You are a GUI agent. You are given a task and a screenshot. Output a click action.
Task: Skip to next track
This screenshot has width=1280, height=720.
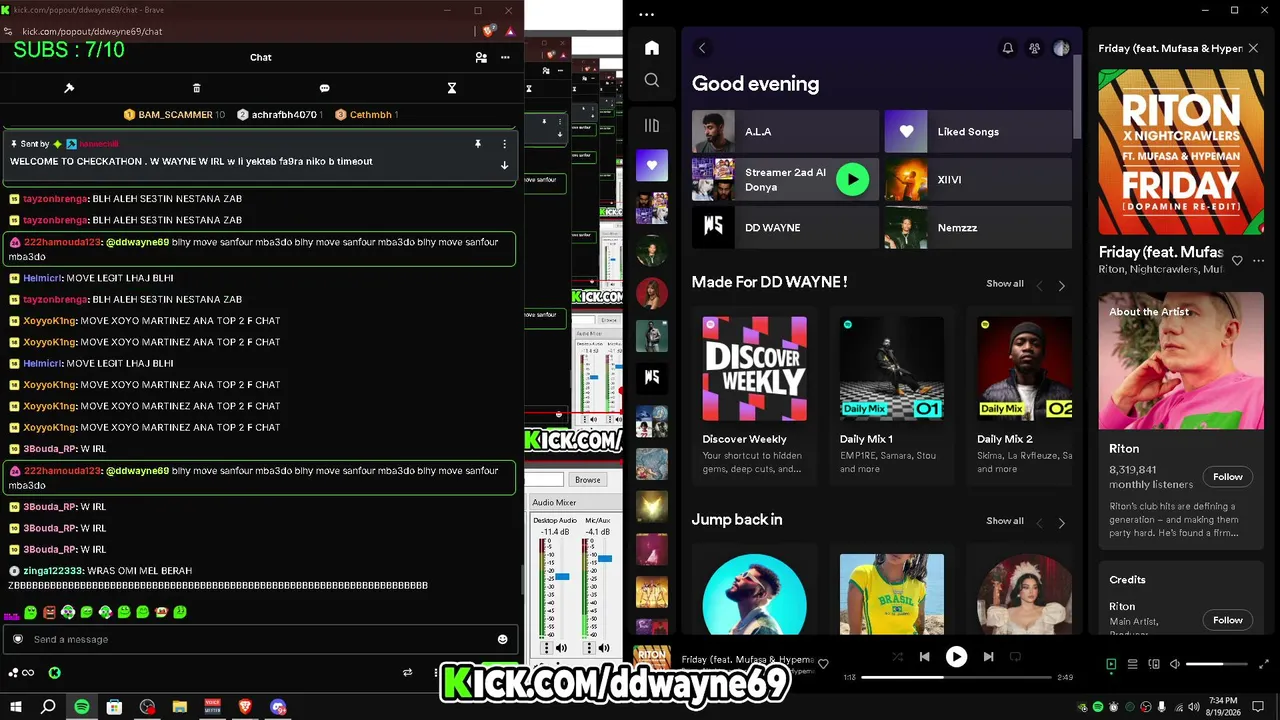point(988,657)
